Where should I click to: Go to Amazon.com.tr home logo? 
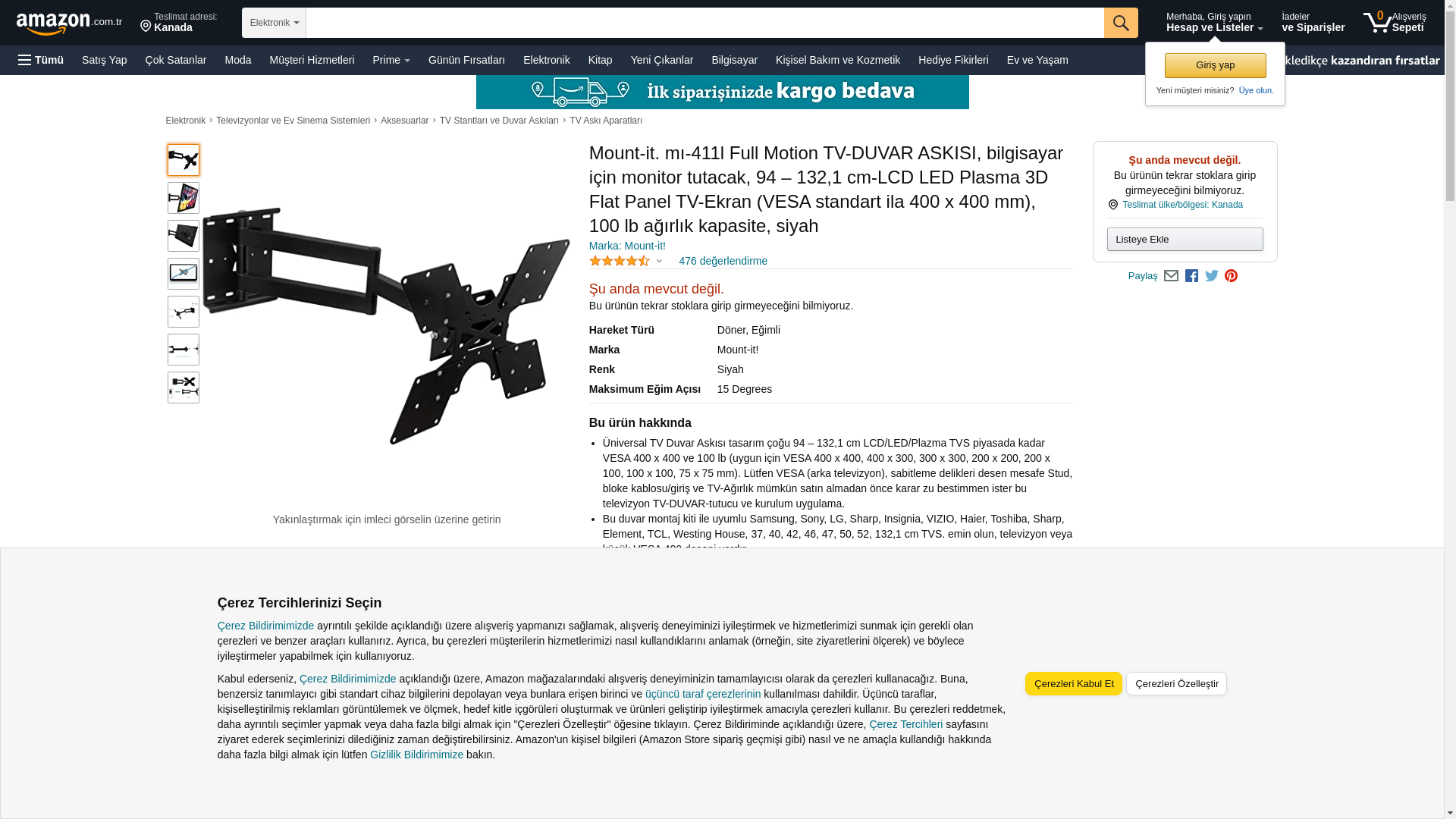pos(69,24)
